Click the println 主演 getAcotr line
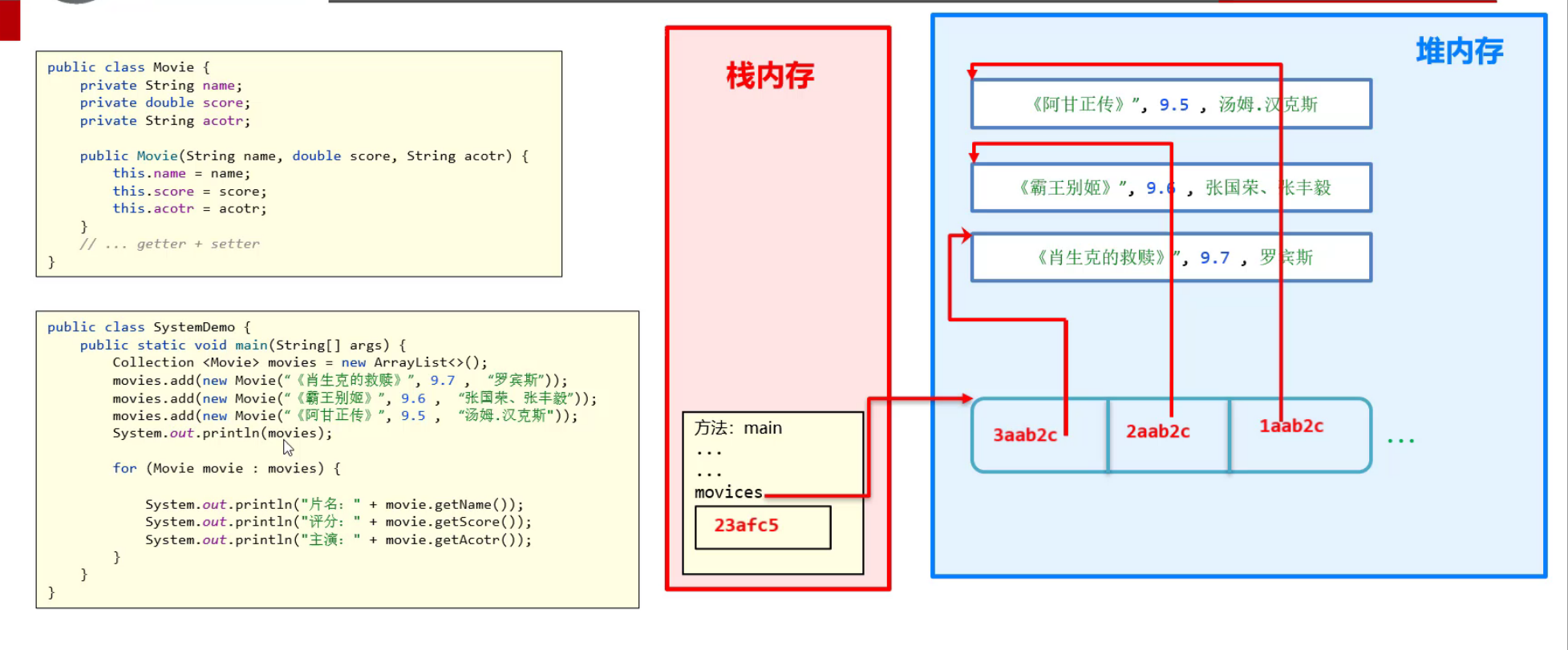 (x=338, y=539)
